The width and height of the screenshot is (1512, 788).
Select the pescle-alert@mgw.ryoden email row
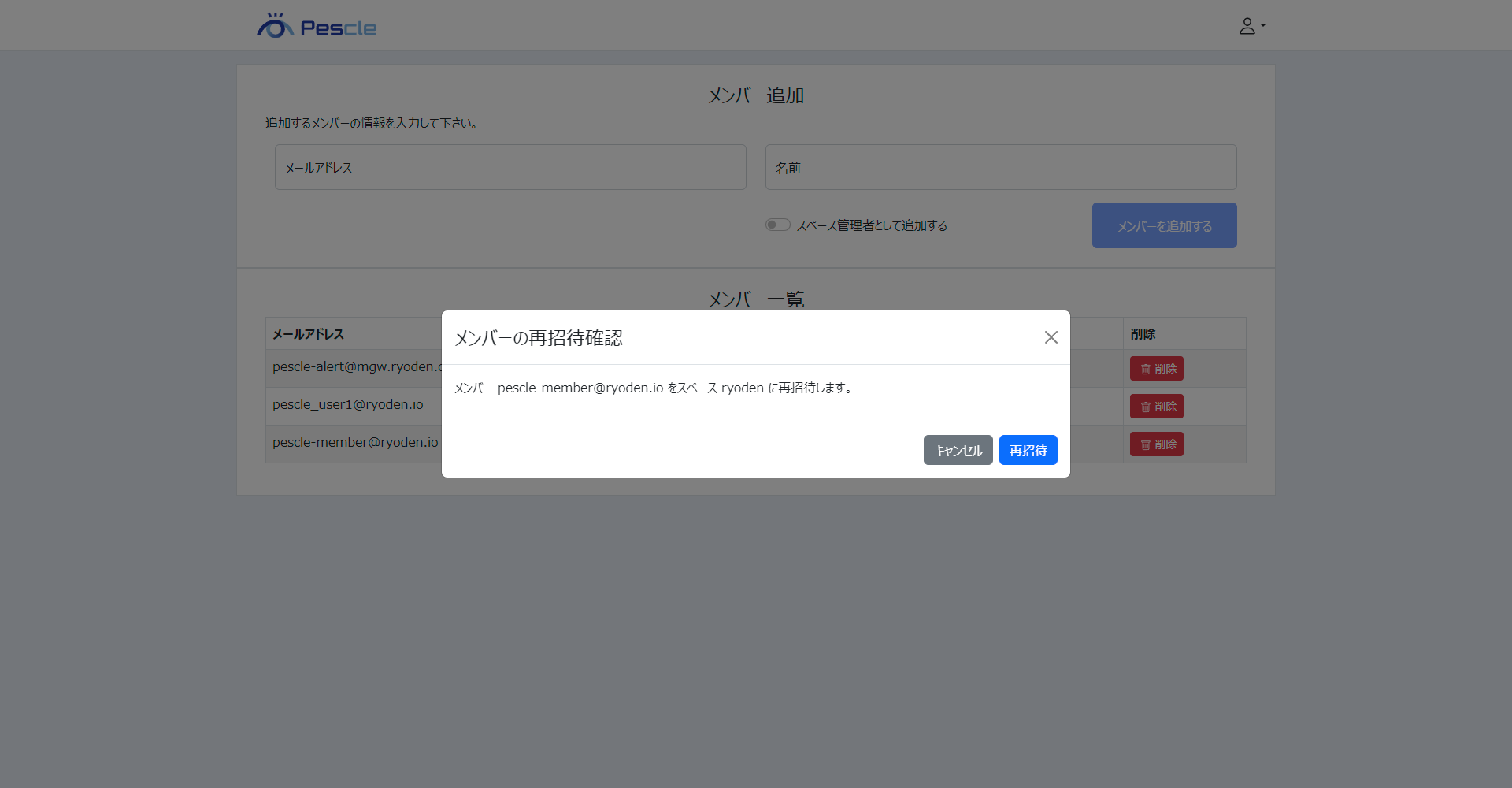(x=356, y=367)
